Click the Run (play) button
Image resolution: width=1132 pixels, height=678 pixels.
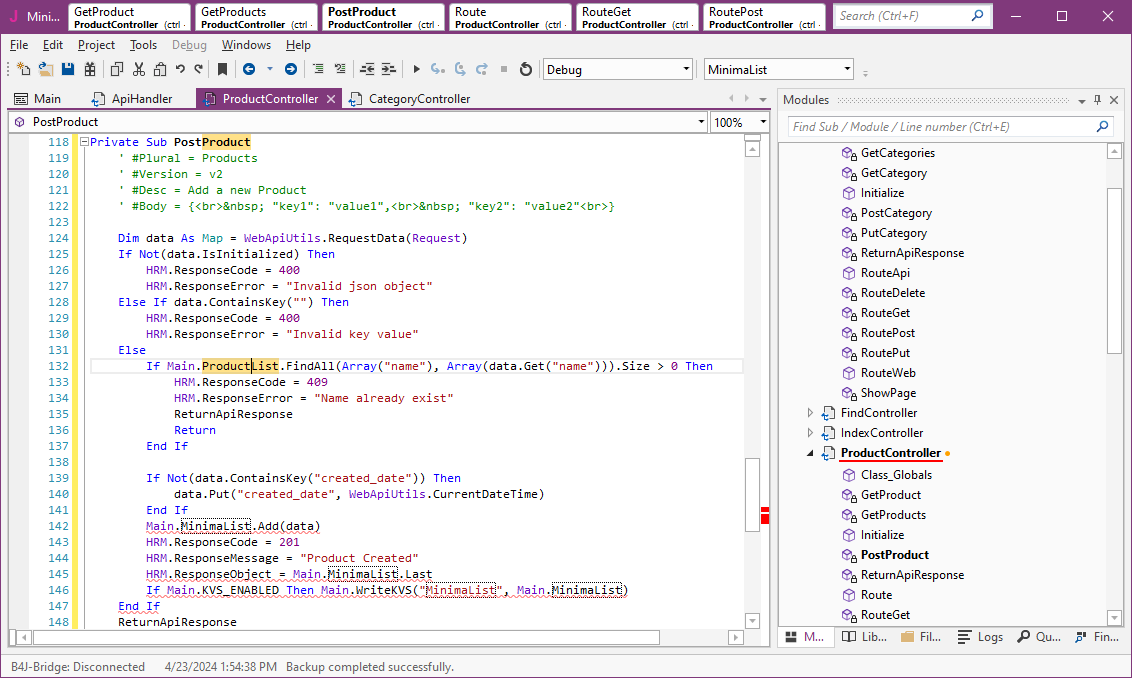(416, 69)
